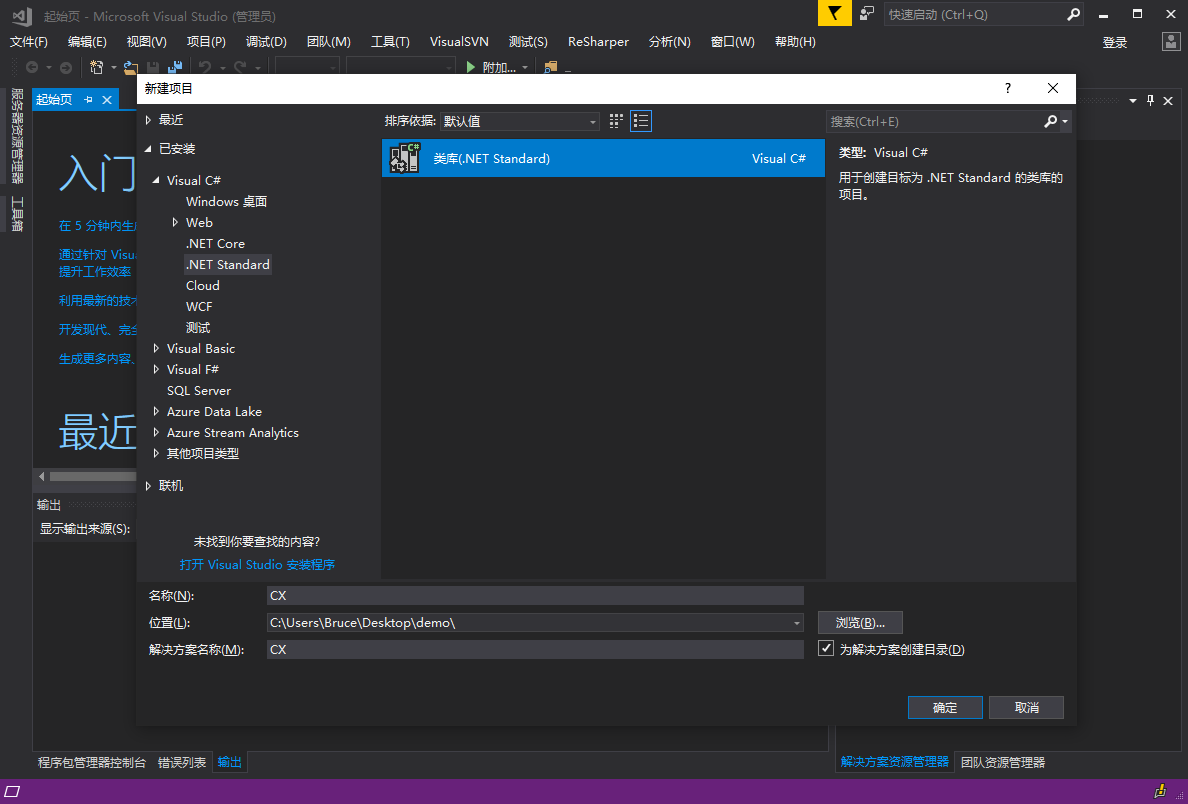Click the status bar icon at bottom left
1188x804 pixels.
(x=11, y=791)
